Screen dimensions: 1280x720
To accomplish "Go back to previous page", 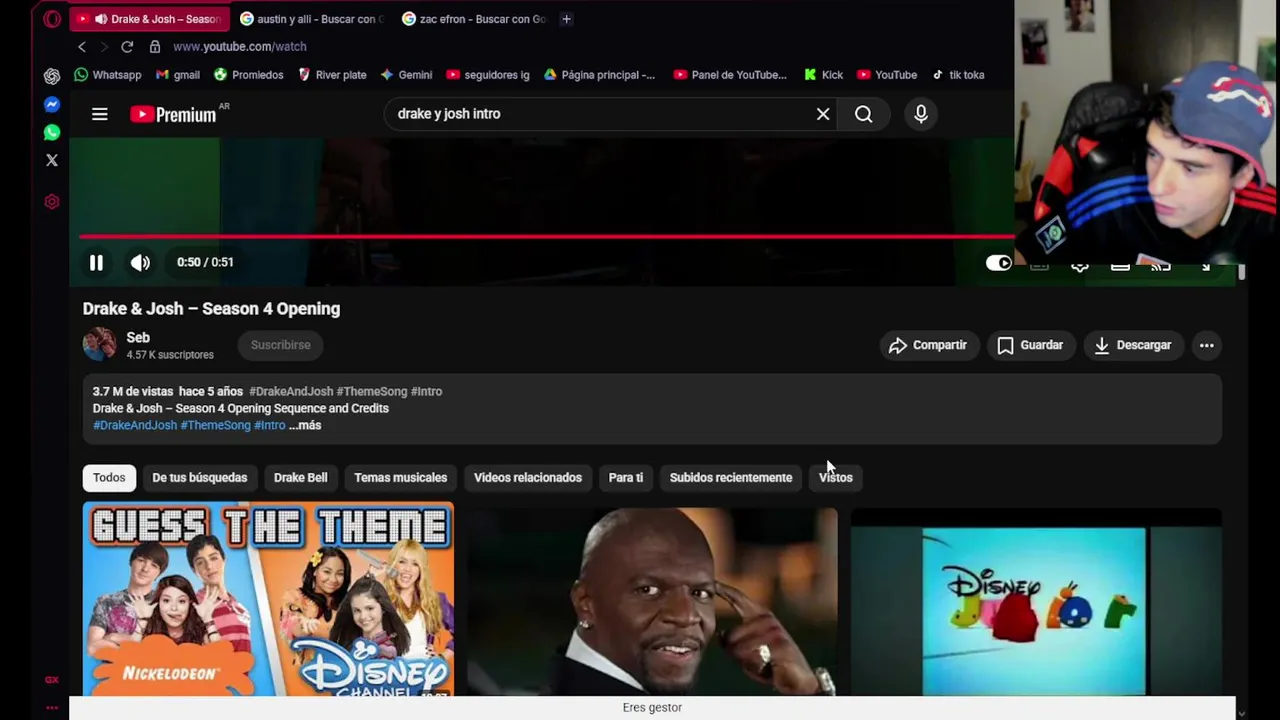I will tap(82, 47).
